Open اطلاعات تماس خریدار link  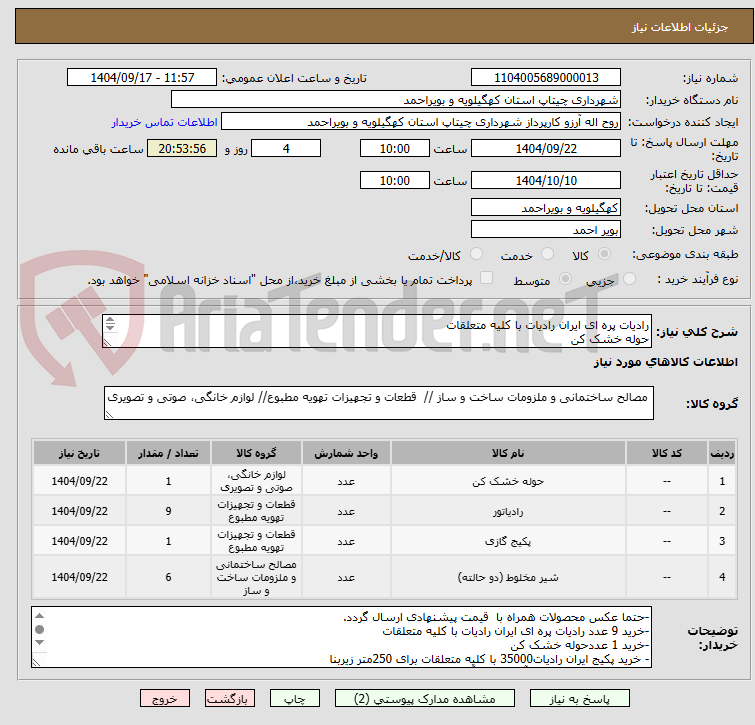click(x=165, y=122)
